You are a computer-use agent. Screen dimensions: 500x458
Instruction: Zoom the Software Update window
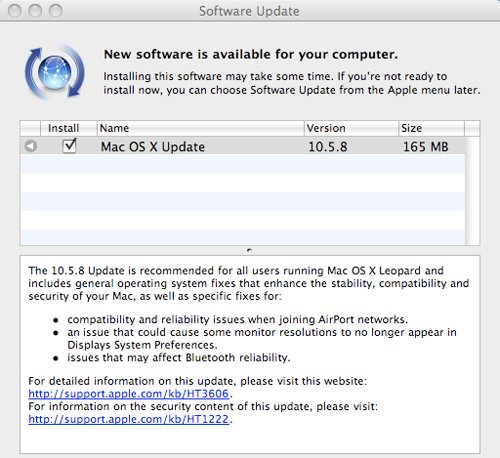[56, 11]
